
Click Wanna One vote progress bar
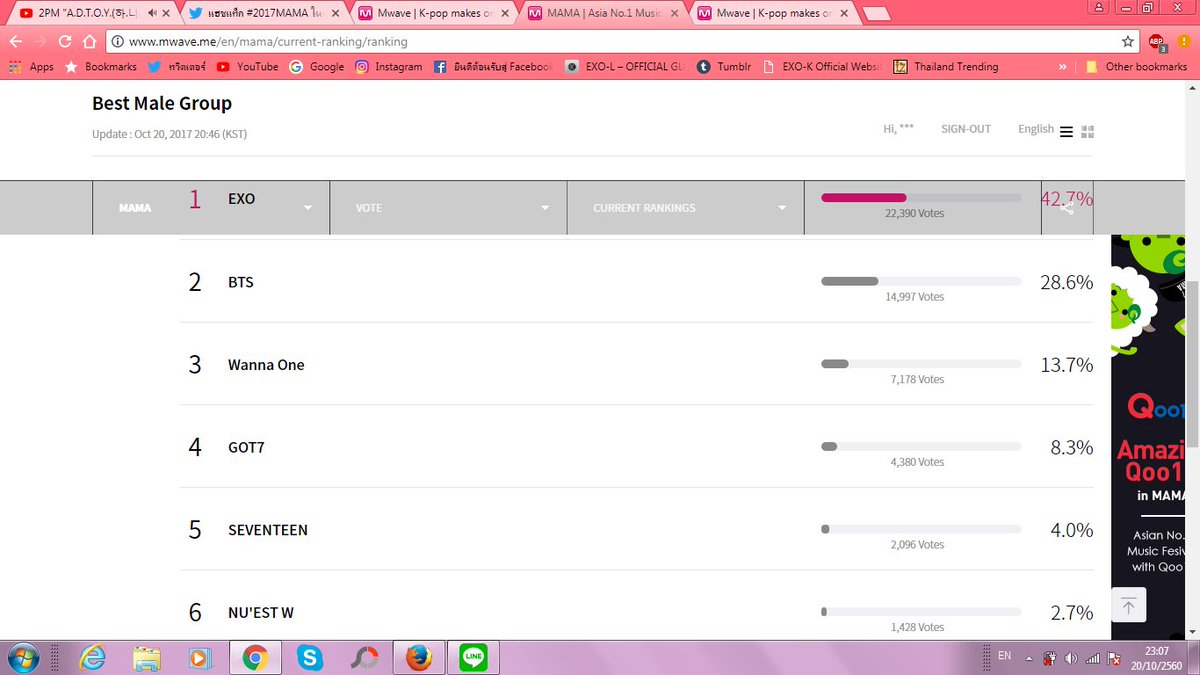coord(921,365)
